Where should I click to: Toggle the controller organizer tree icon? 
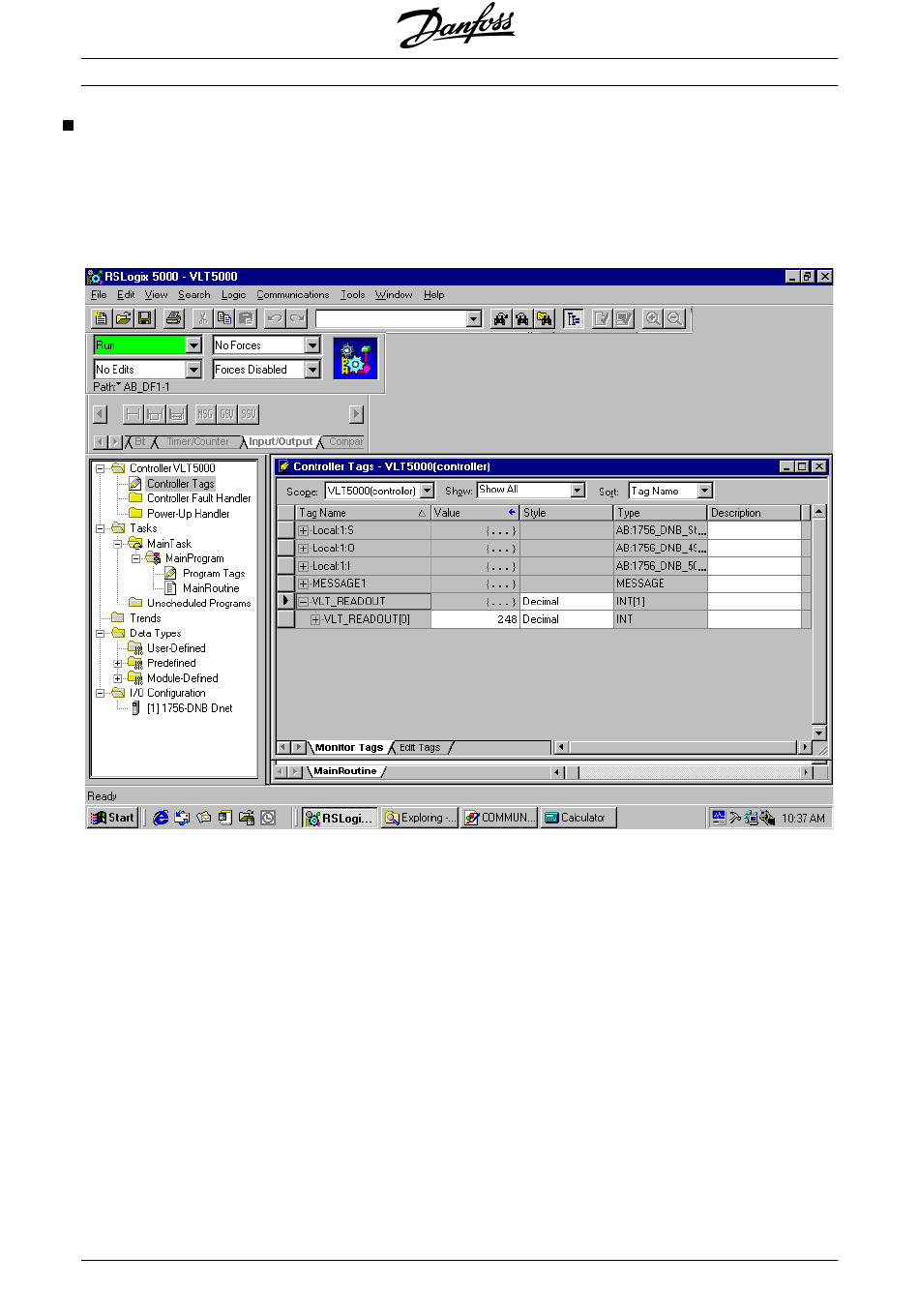pyautogui.click(x=574, y=318)
